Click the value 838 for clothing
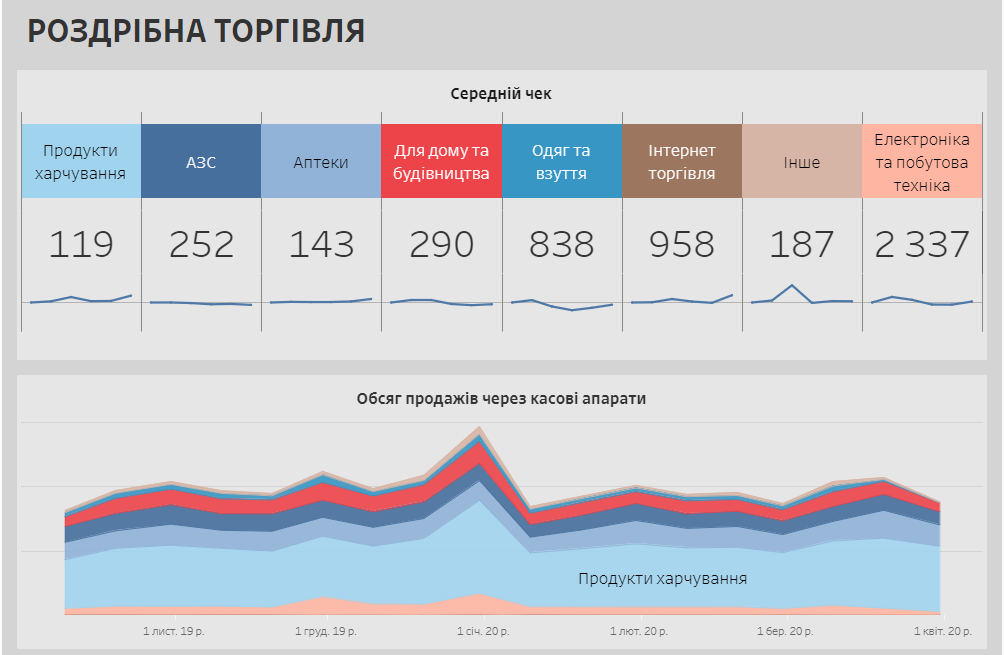 click(561, 244)
